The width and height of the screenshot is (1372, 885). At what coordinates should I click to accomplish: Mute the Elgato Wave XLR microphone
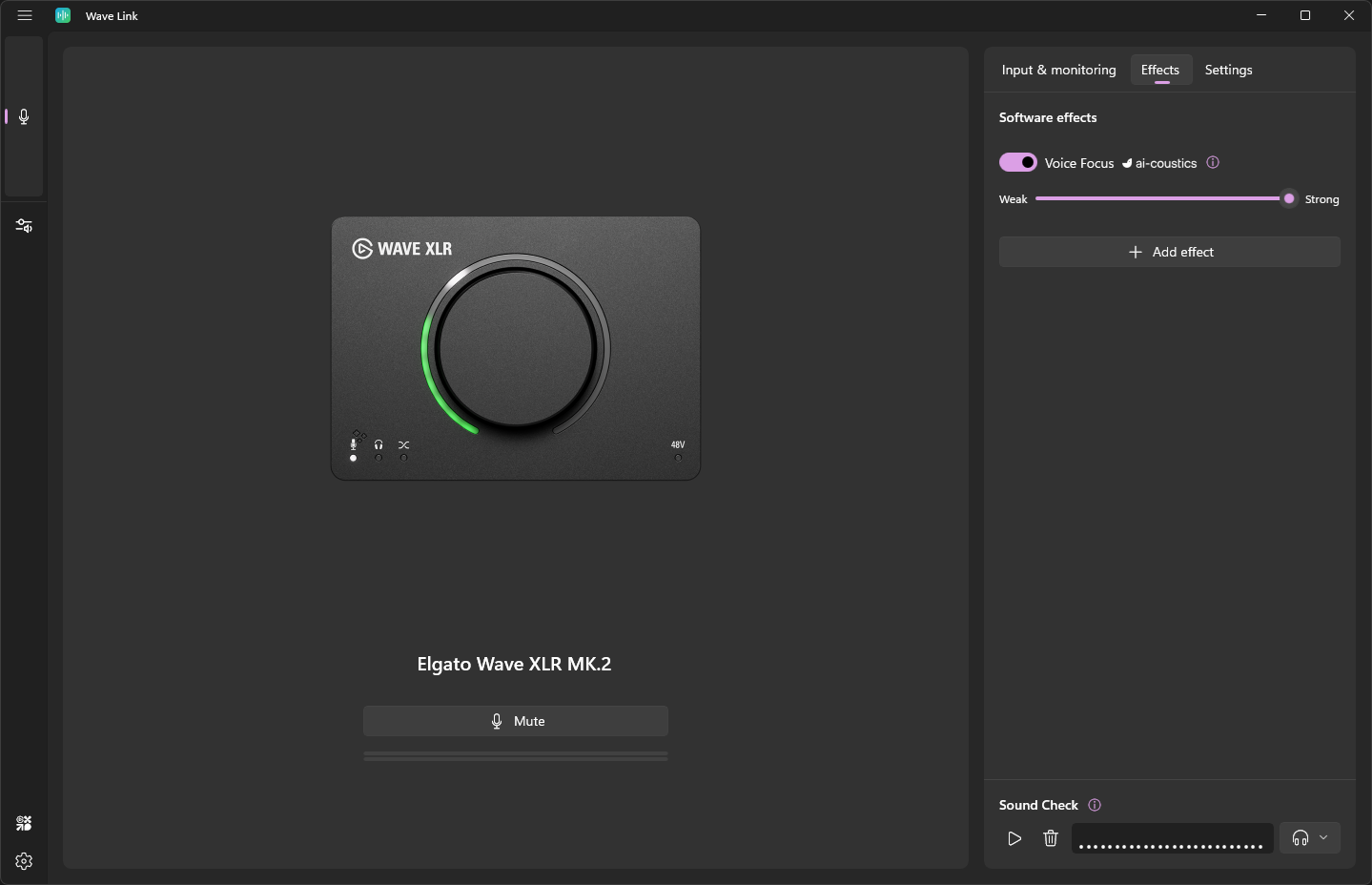515,721
